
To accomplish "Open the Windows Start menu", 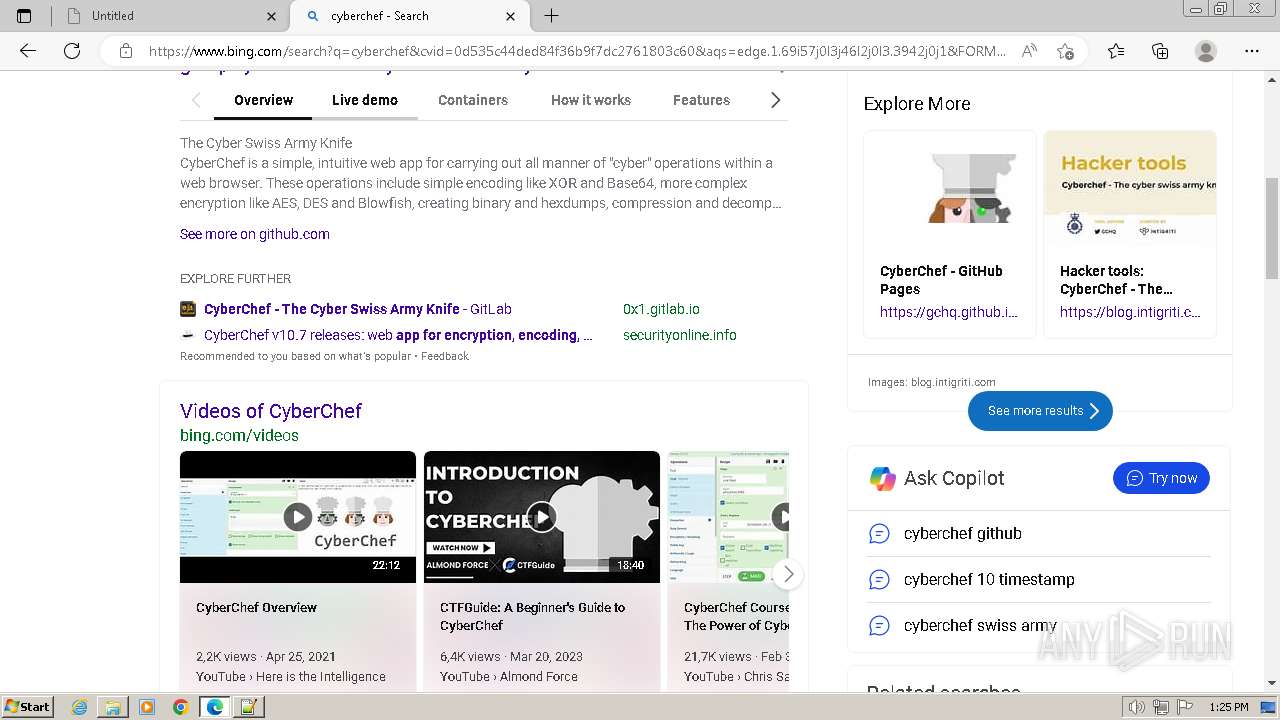I will pyautogui.click(x=28, y=707).
